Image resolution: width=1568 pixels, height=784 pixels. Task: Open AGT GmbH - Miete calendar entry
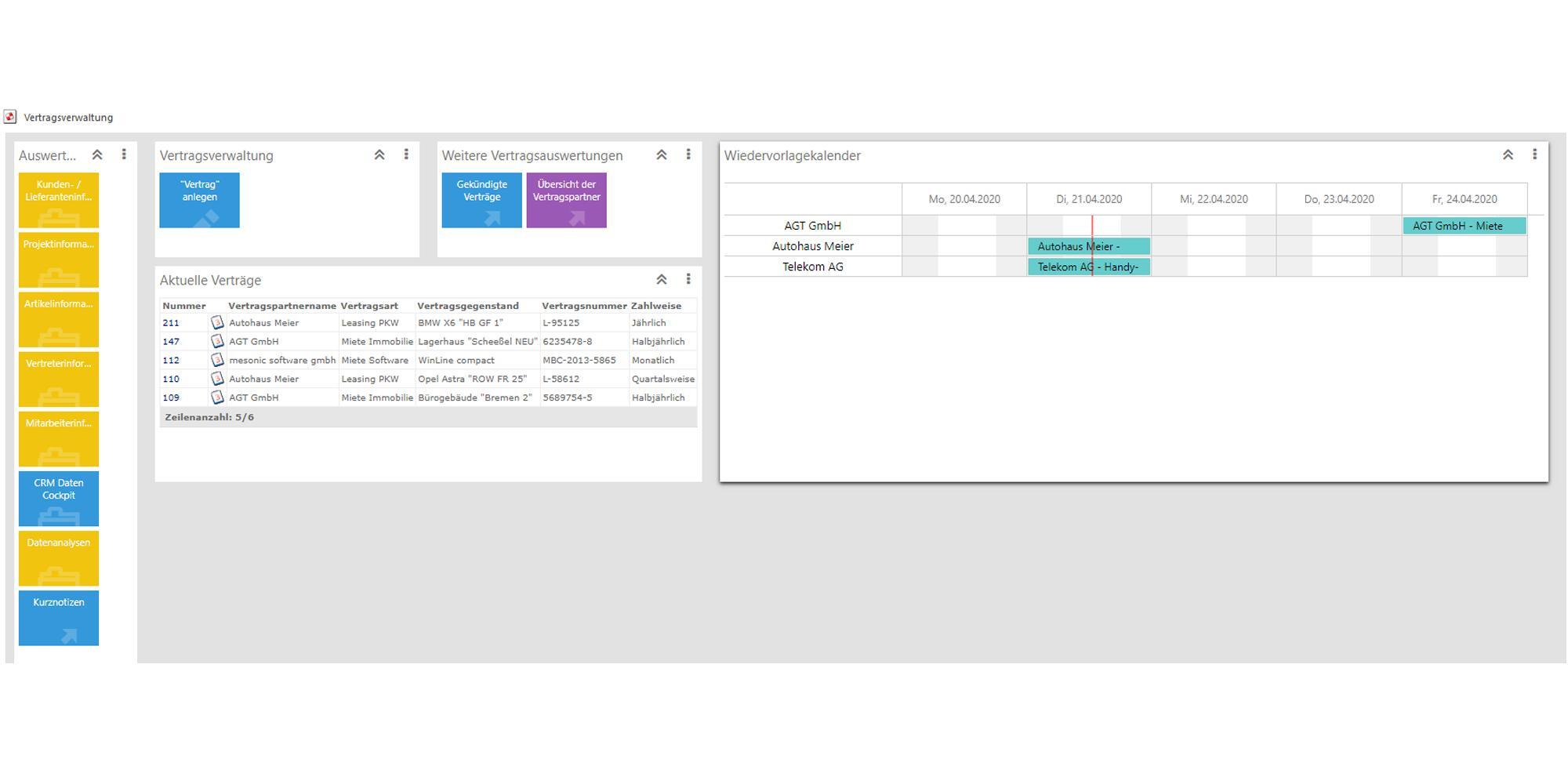pyautogui.click(x=1465, y=226)
